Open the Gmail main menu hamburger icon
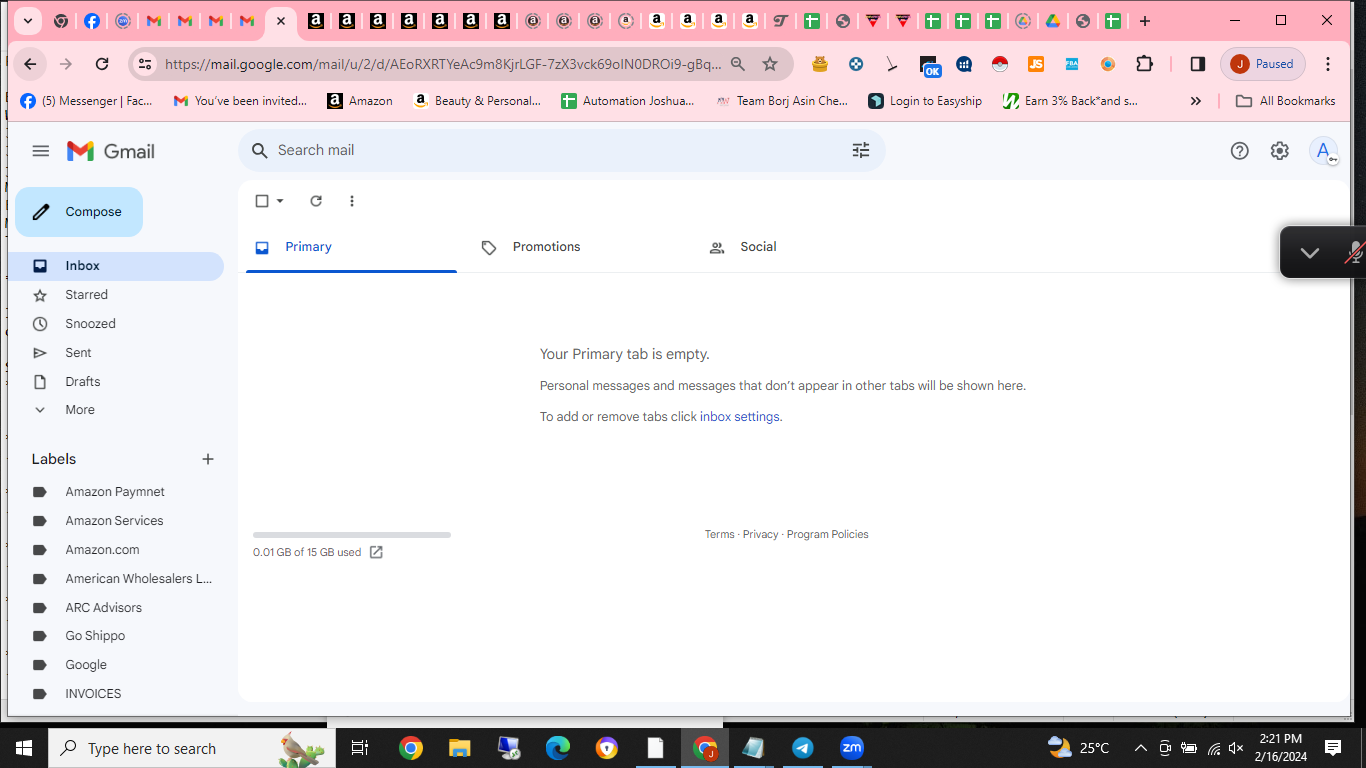This screenshot has width=1366, height=768. coord(40,151)
